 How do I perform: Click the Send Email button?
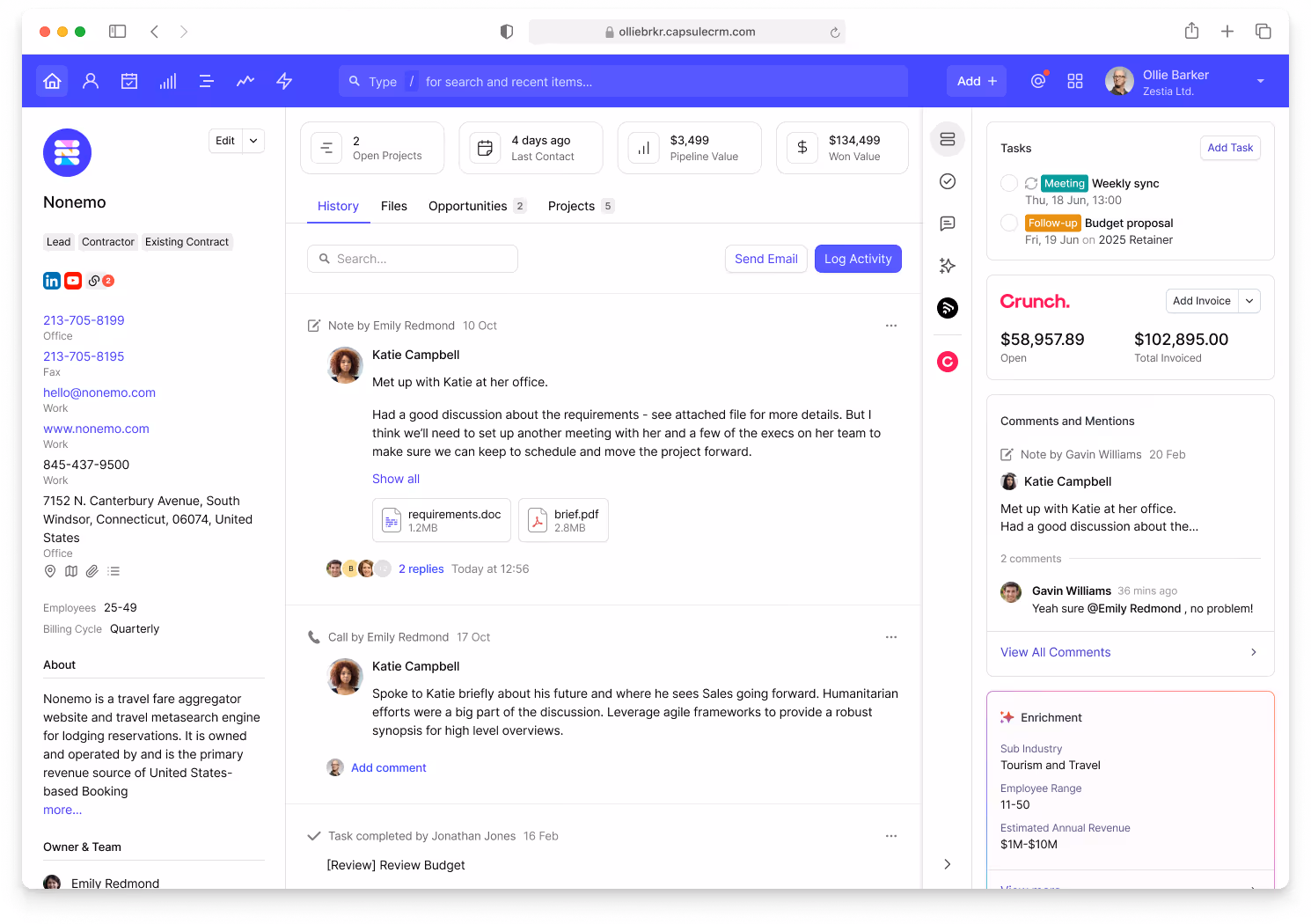[766, 259]
